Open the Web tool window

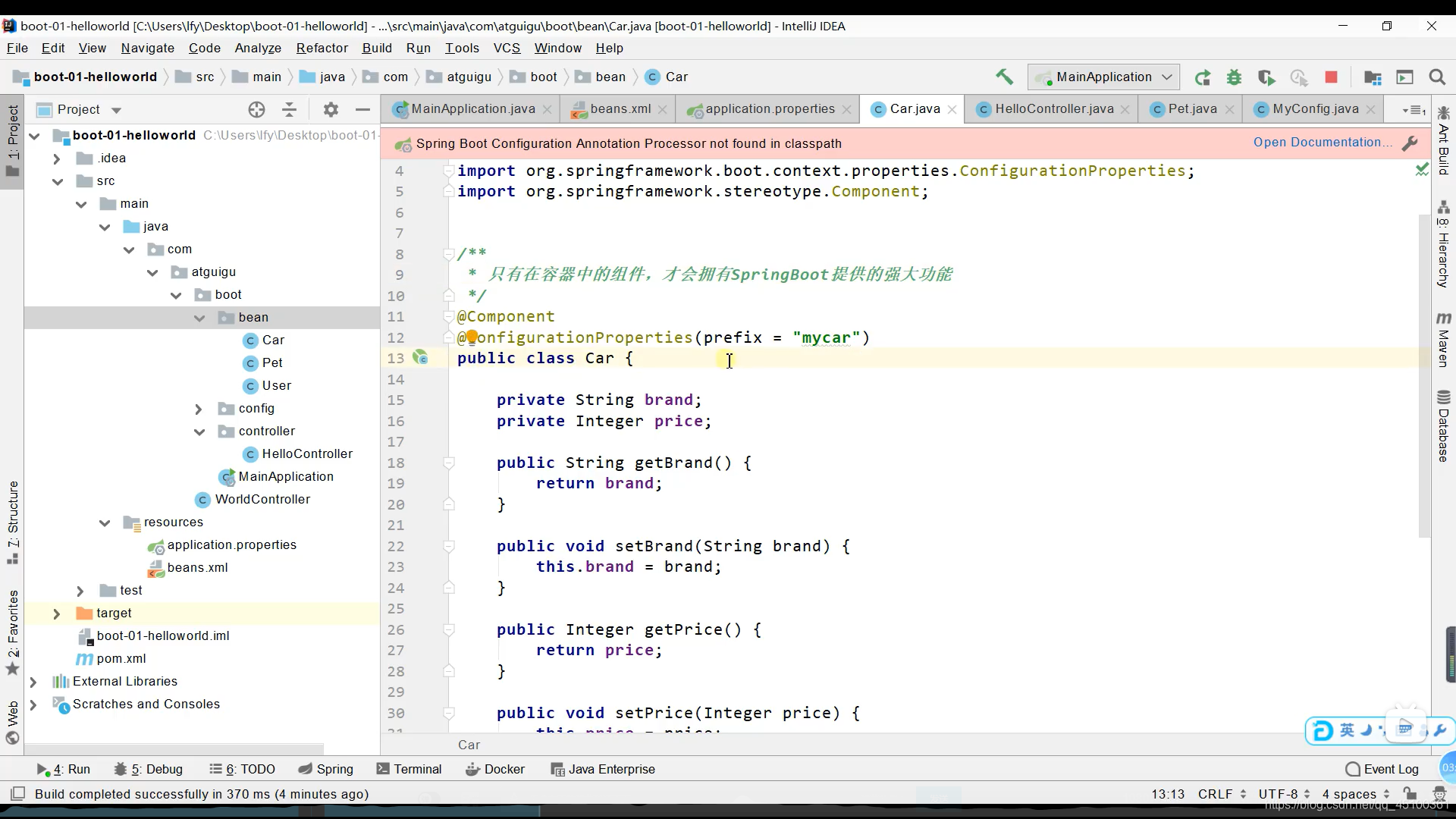click(13, 723)
